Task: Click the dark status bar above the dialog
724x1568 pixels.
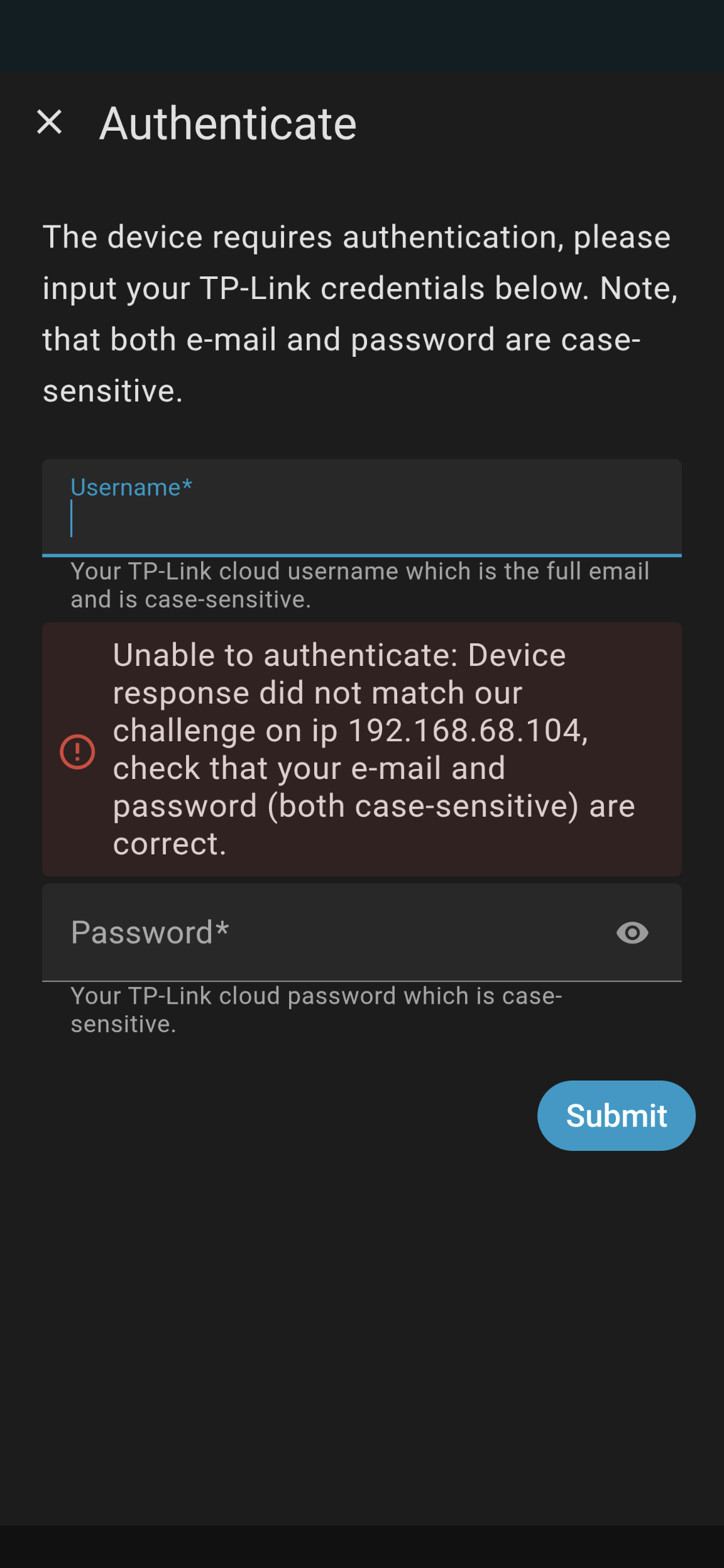Action: click(362, 35)
